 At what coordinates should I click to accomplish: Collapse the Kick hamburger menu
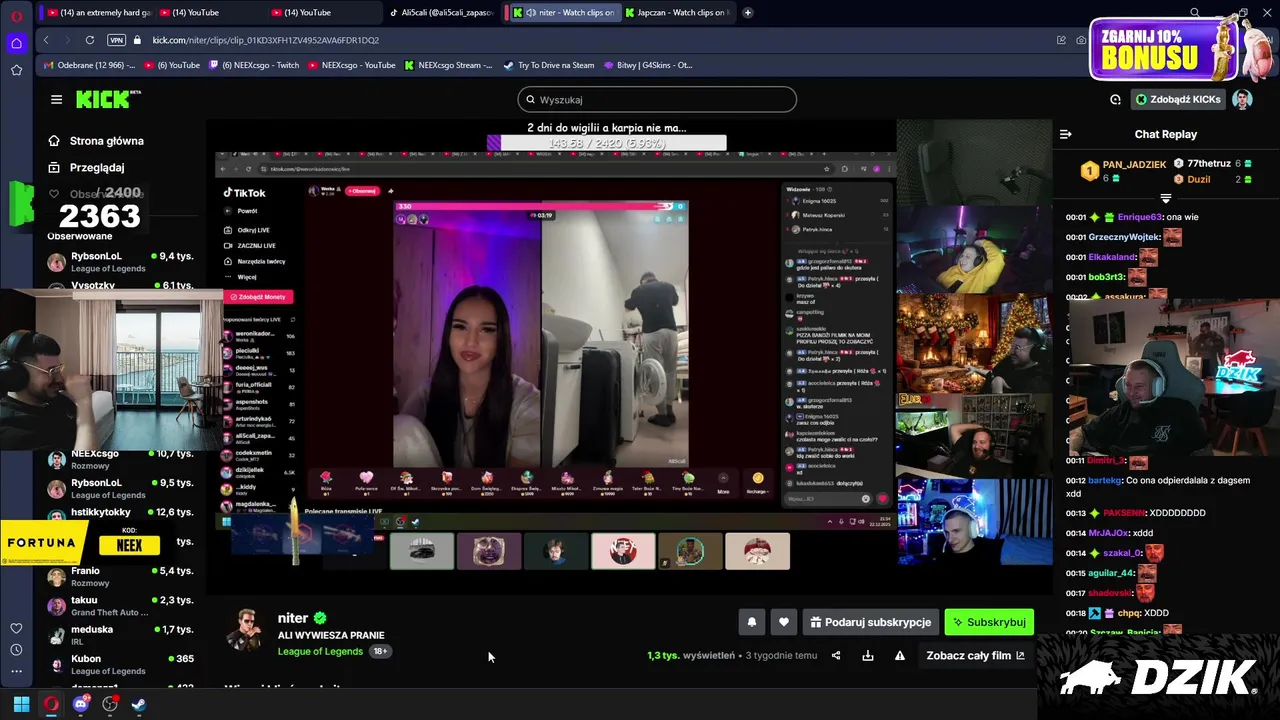click(x=56, y=99)
